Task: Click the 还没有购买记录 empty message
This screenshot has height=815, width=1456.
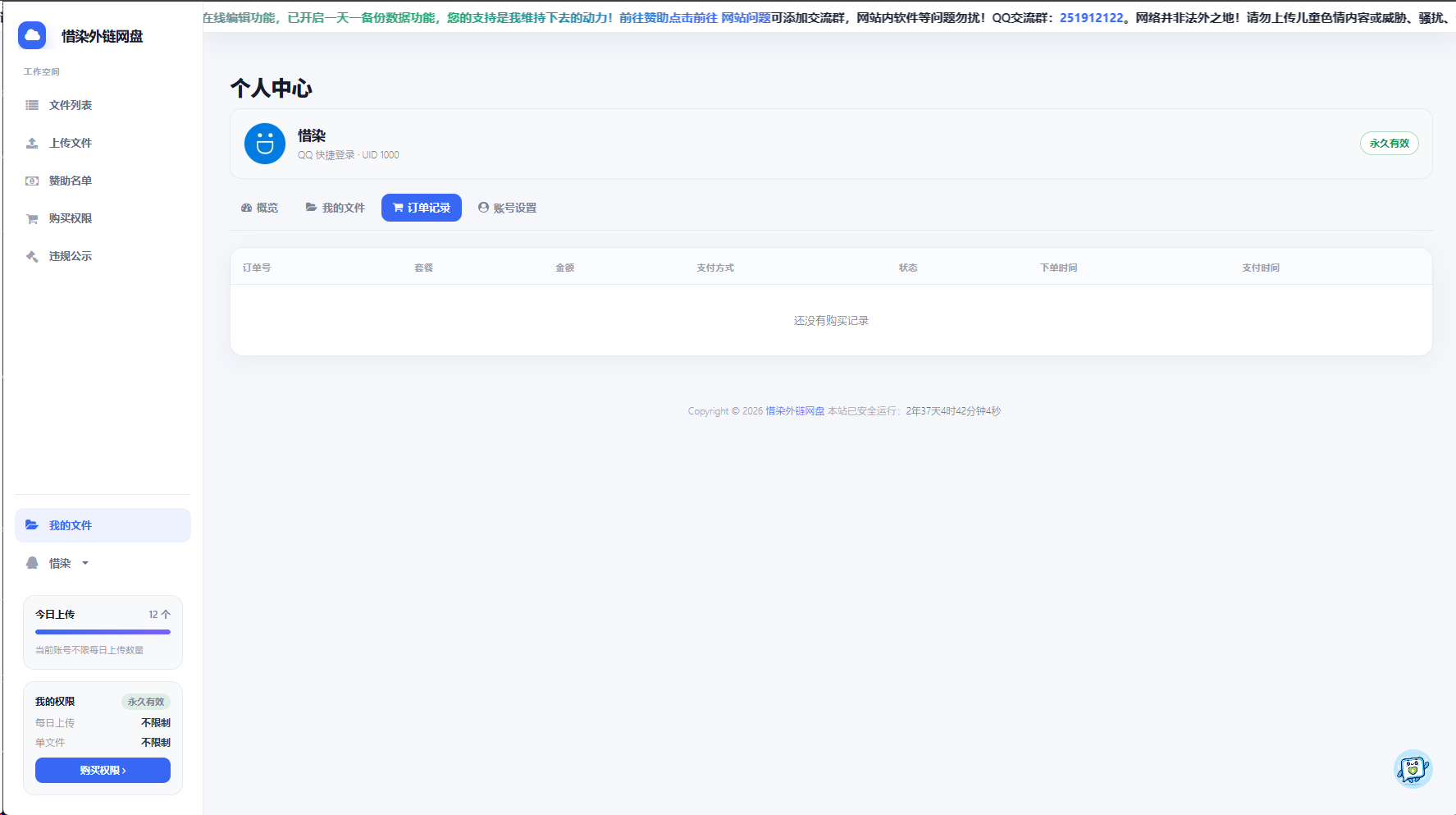Action: tap(831, 321)
